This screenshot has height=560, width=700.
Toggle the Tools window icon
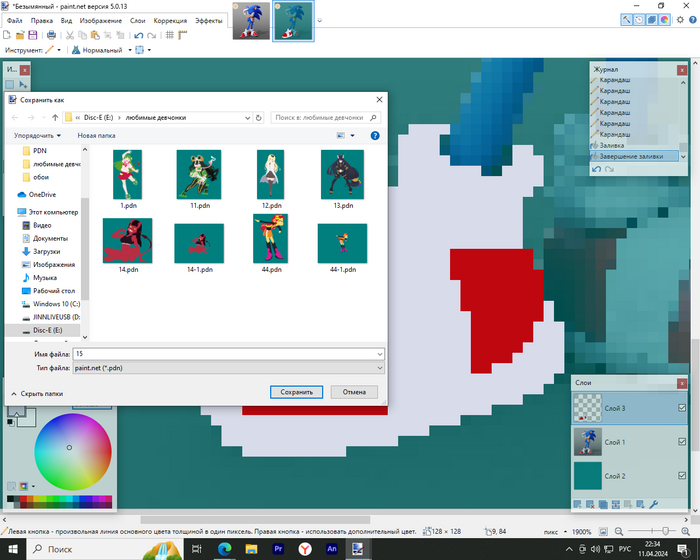[627, 19]
